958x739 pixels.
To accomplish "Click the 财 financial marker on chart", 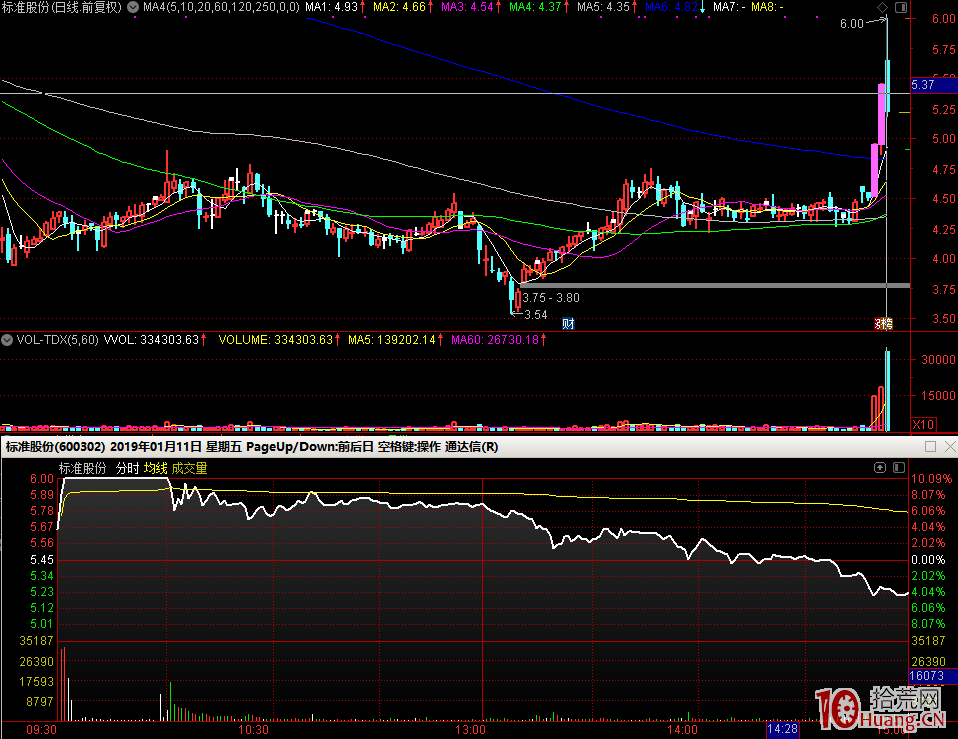I will pyautogui.click(x=568, y=323).
